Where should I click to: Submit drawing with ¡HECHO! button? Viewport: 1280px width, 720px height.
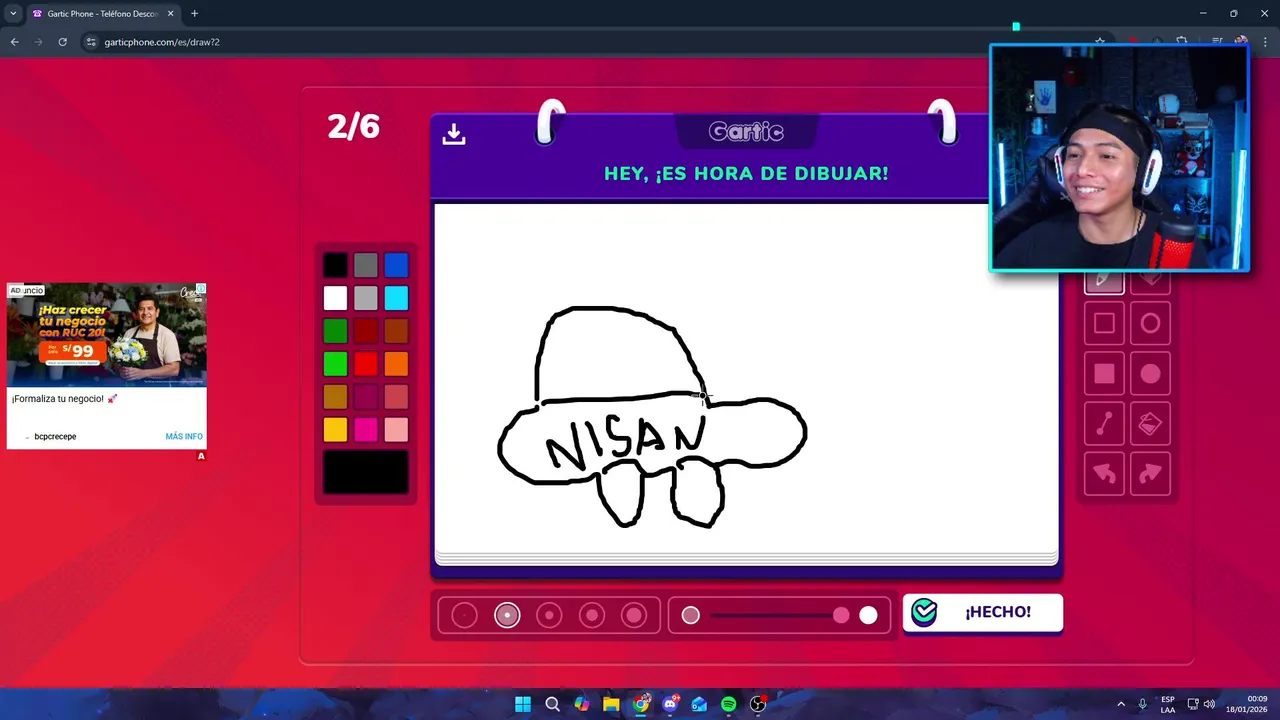(x=983, y=613)
